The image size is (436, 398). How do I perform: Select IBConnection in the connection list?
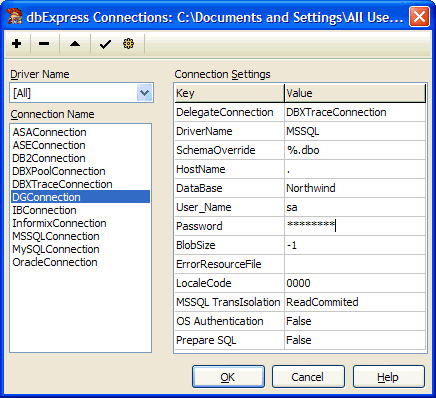click(x=80, y=210)
